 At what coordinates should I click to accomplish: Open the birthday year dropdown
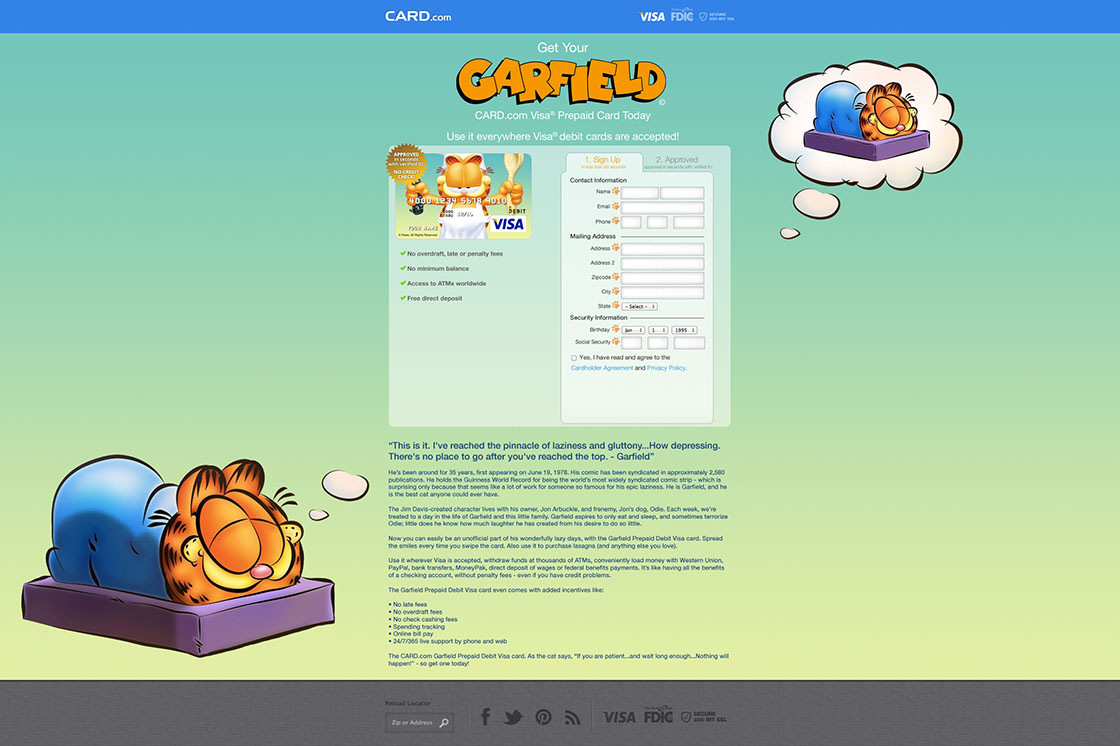coord(684,329)
